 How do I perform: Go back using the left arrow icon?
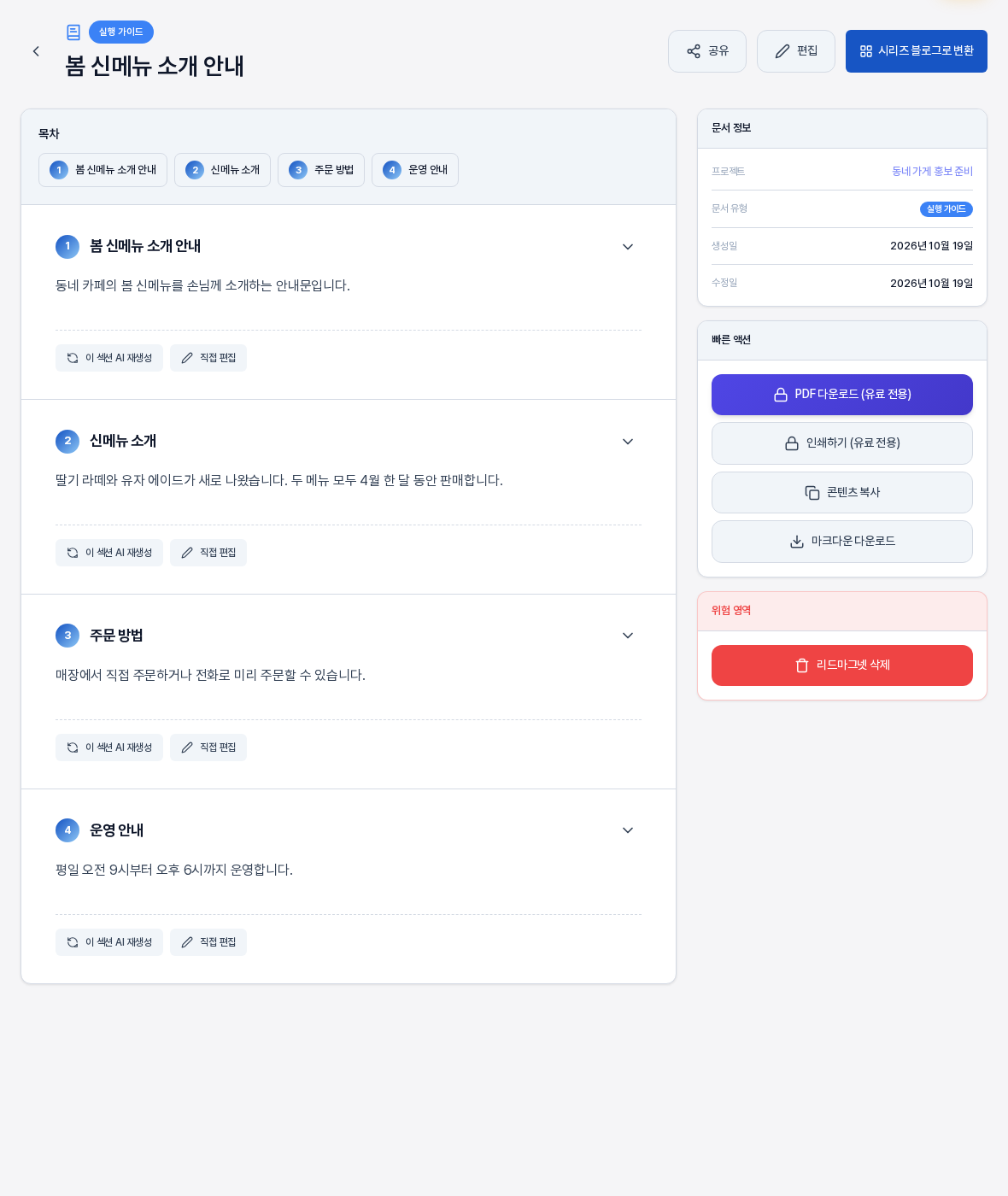click(36, 51)
